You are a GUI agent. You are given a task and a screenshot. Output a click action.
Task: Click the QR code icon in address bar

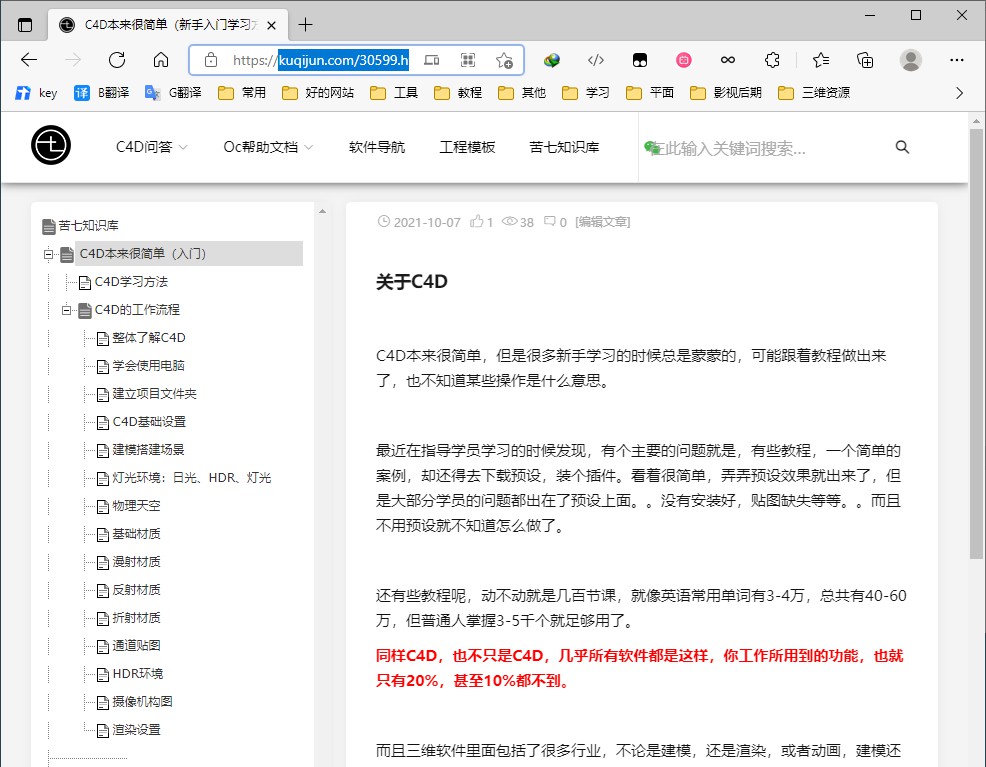click(467, 60)
